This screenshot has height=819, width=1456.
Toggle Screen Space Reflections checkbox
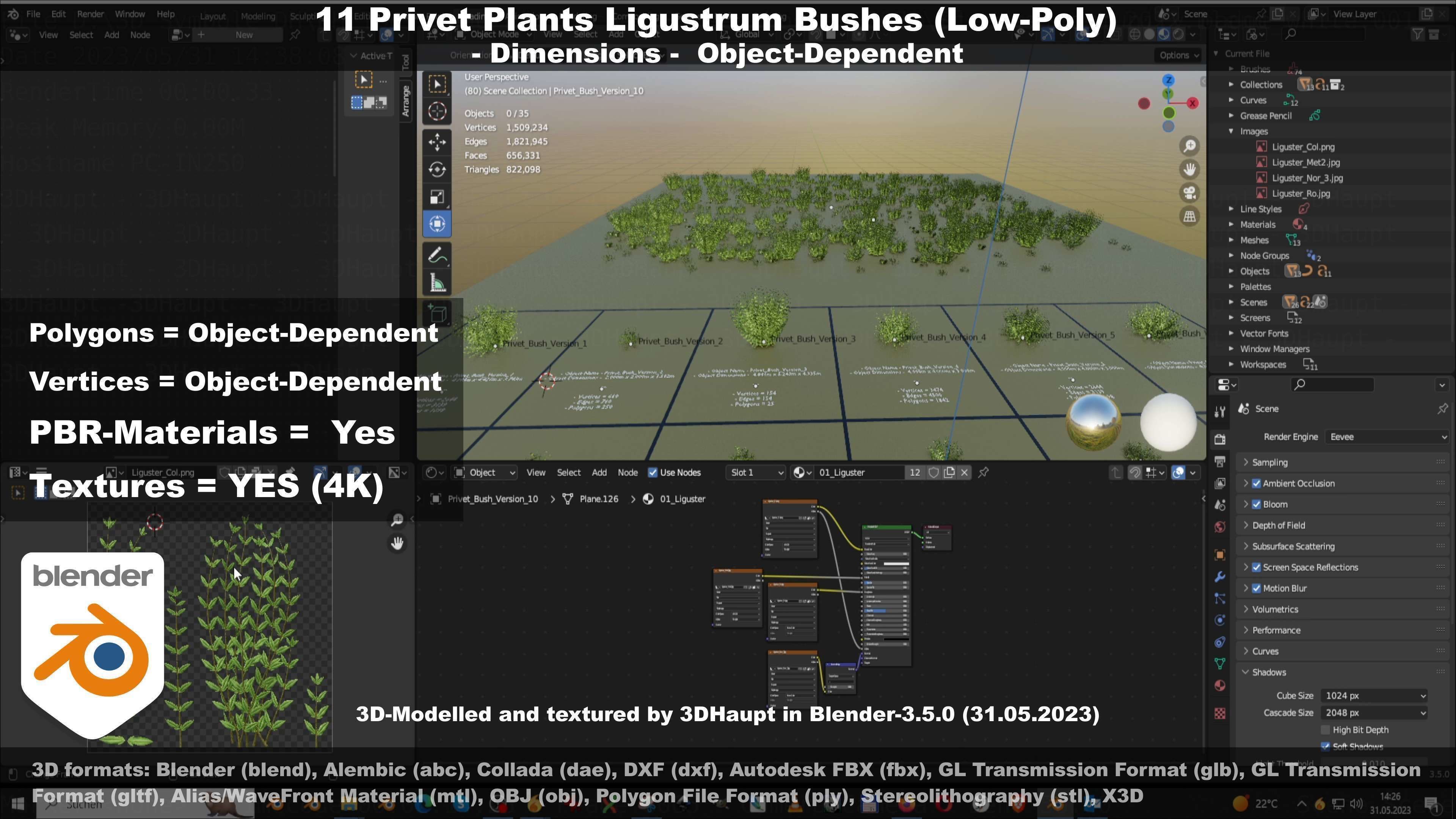[x=1257, y=568]
